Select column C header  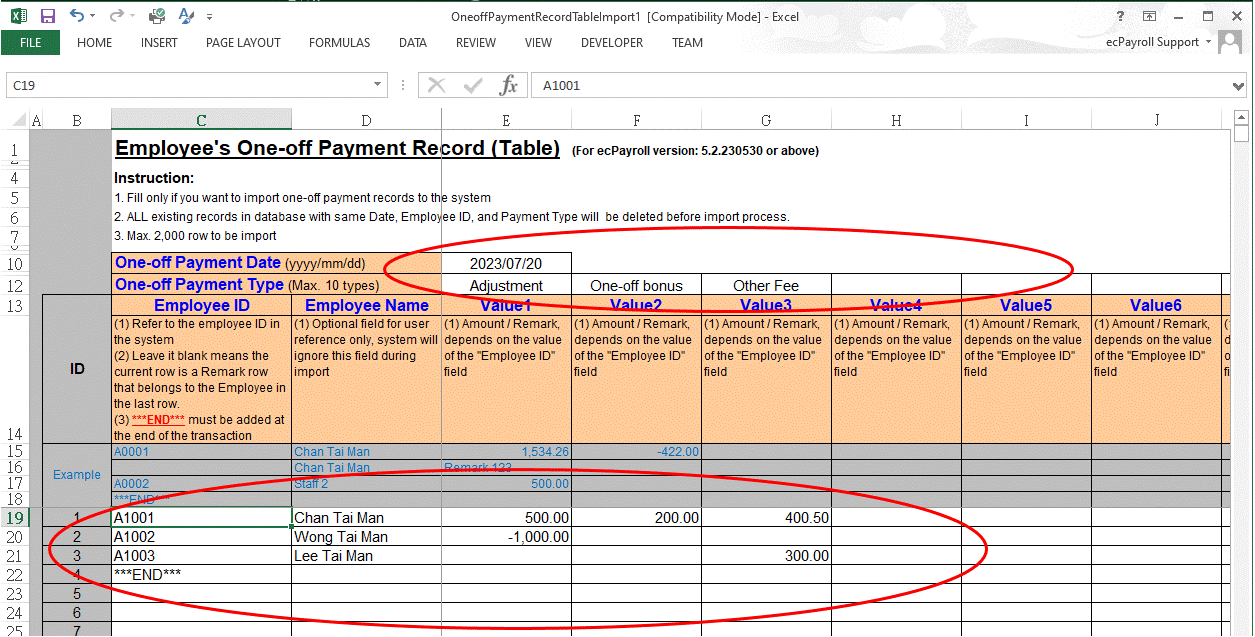[x=201, y=120]
